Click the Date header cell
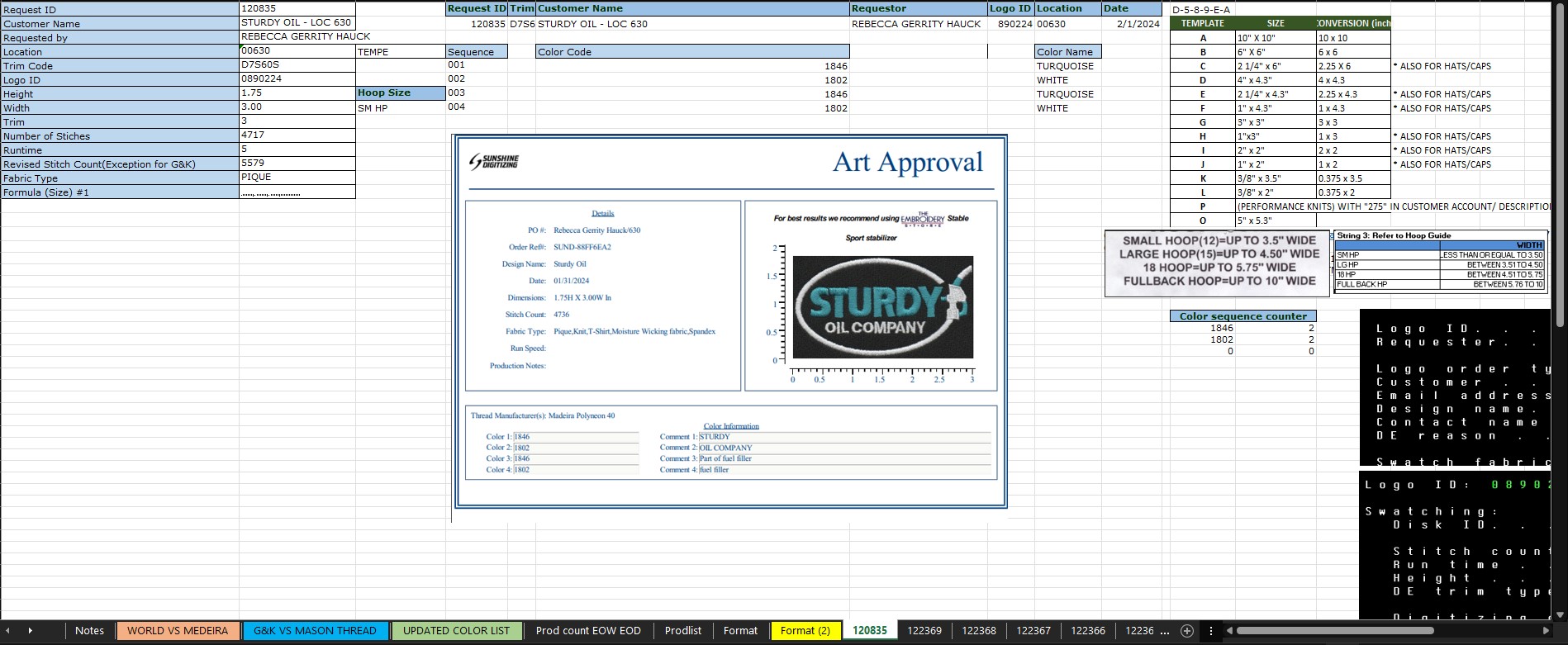This screenshot has width=1568, height=645. [1132, 8]
